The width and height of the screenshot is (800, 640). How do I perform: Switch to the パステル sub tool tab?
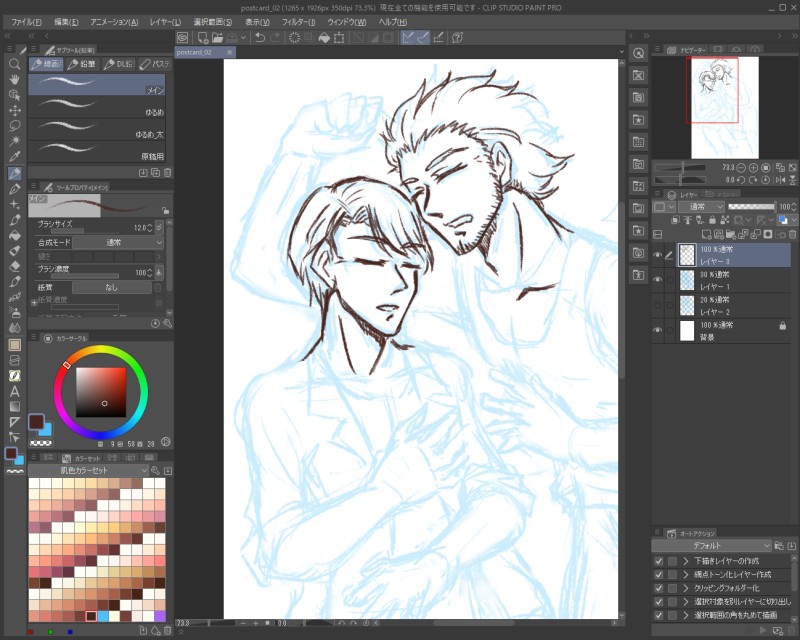pos(155,64)
